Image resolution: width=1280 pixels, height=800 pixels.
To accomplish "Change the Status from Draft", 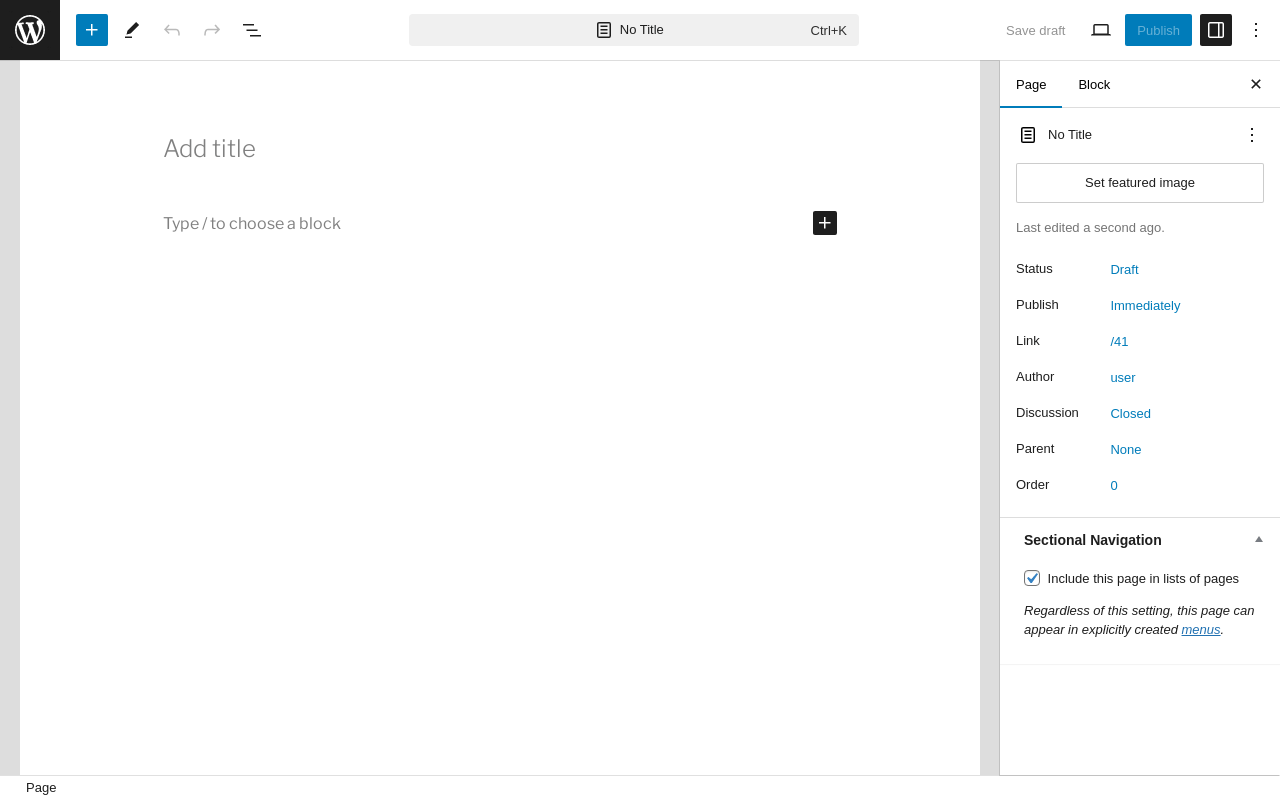I will [1124, 270].
